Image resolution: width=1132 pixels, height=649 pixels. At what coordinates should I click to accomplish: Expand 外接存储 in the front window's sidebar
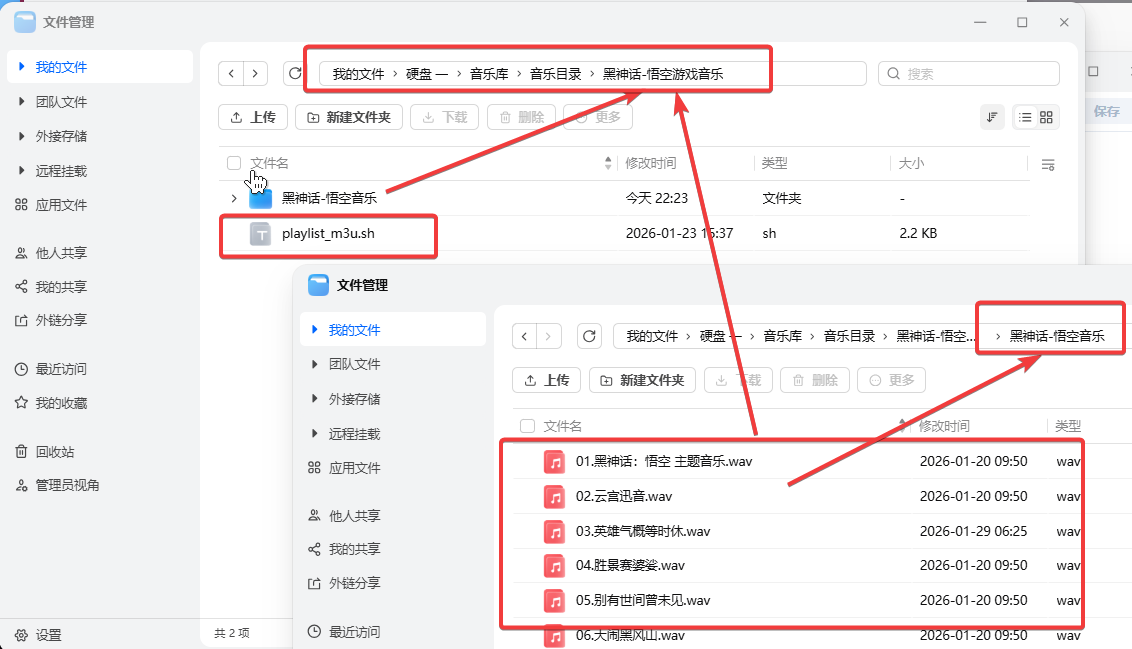click(x=315, y=398)
